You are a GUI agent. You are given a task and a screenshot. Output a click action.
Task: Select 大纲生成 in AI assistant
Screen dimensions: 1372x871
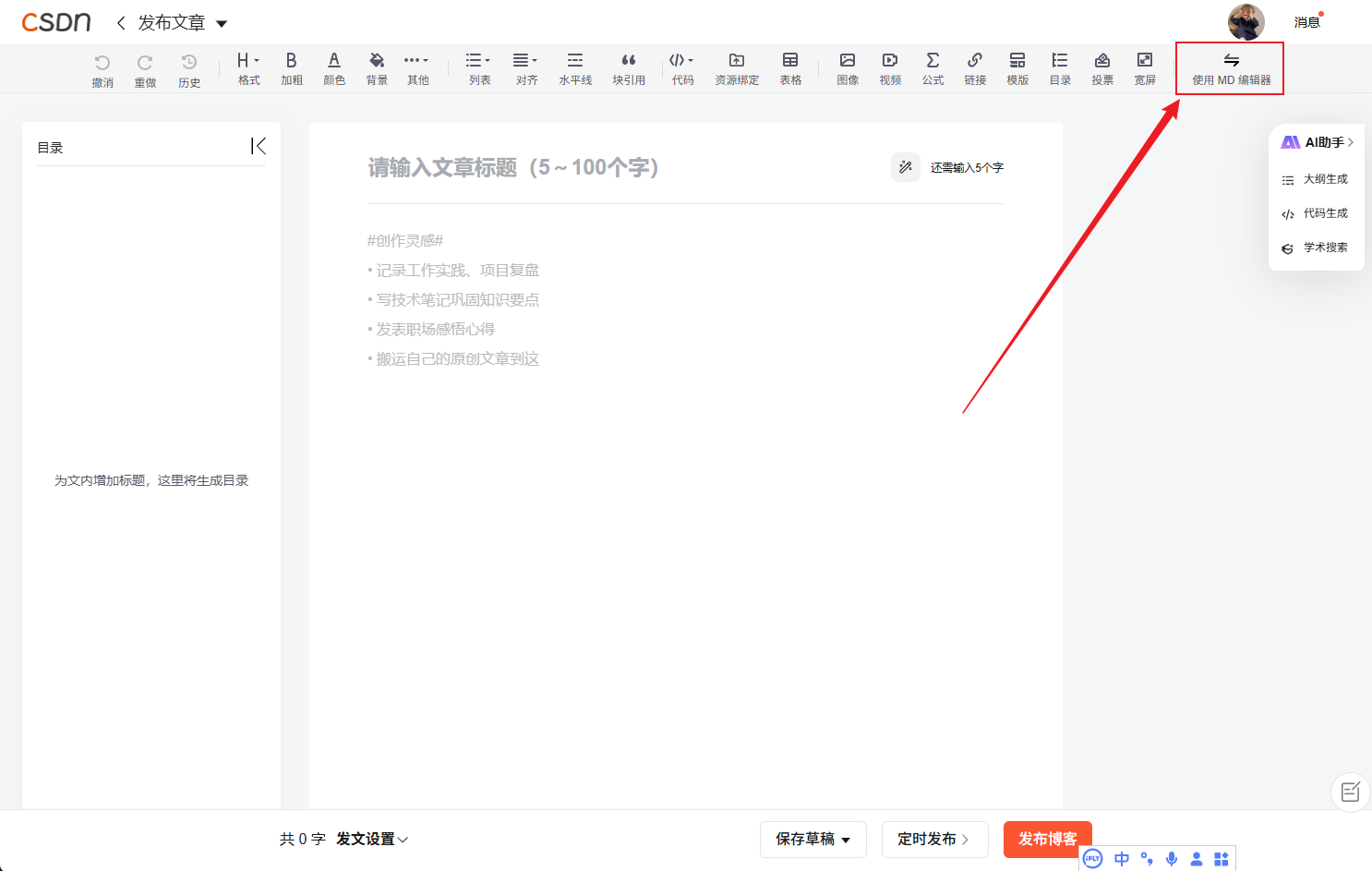click(x=1315, y=179)
